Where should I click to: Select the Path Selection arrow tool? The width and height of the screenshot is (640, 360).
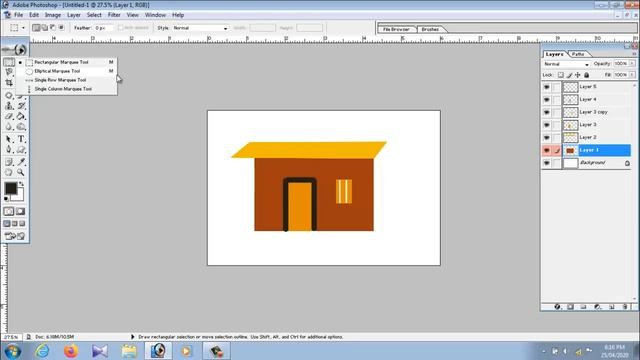9,139
